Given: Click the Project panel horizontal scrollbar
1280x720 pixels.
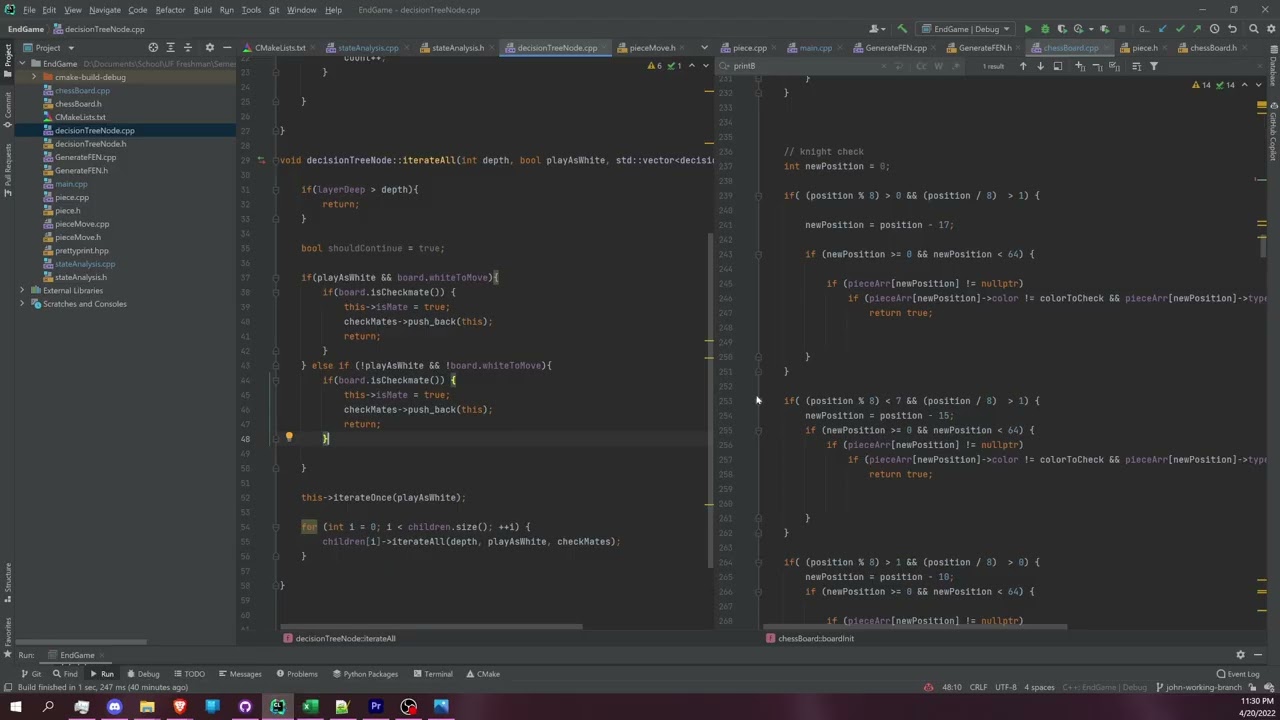Looking at the screenshot, I should [x=80, y=641].
